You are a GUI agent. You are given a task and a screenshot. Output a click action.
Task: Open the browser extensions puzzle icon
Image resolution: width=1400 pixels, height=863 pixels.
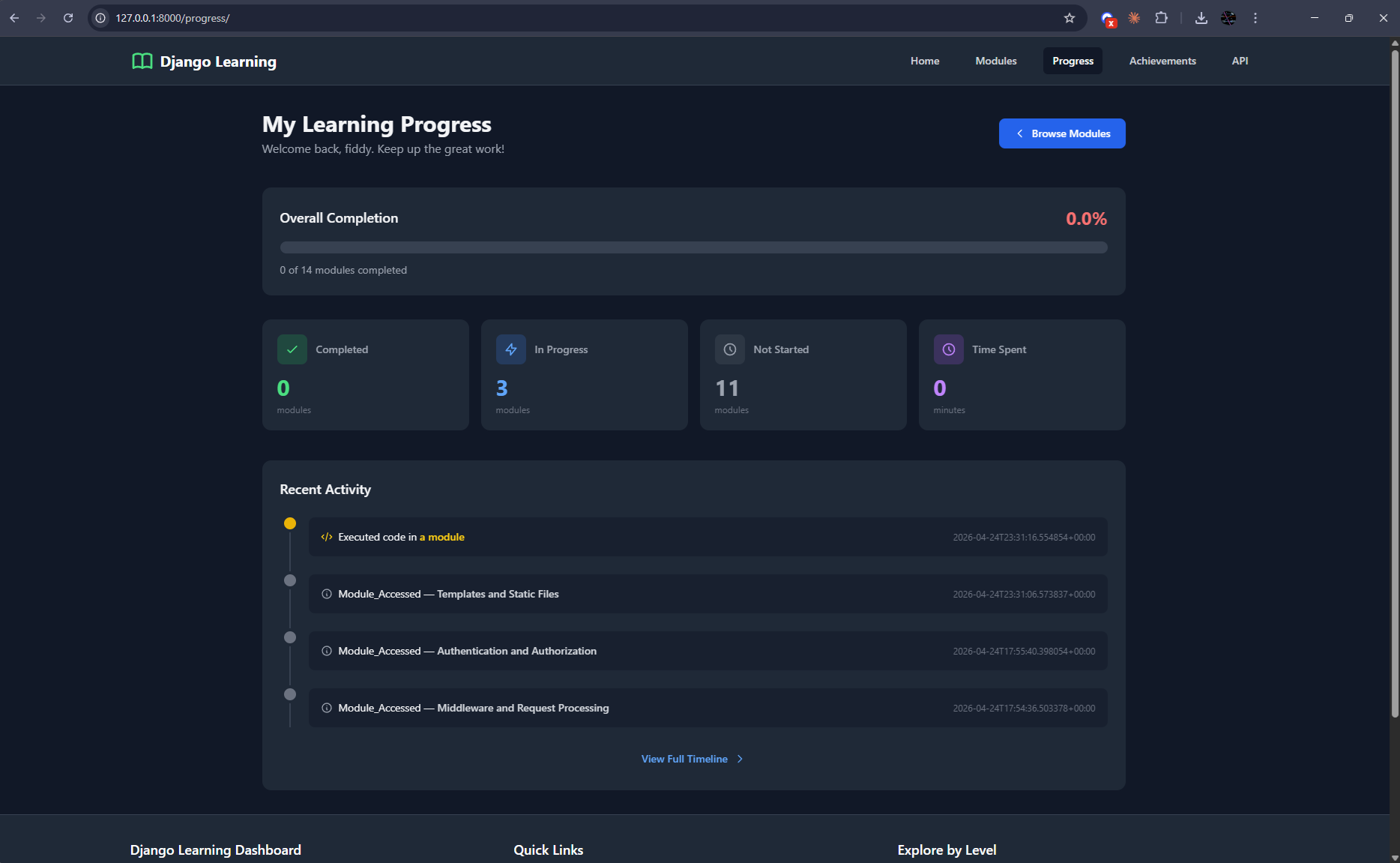pos(1162,18)
